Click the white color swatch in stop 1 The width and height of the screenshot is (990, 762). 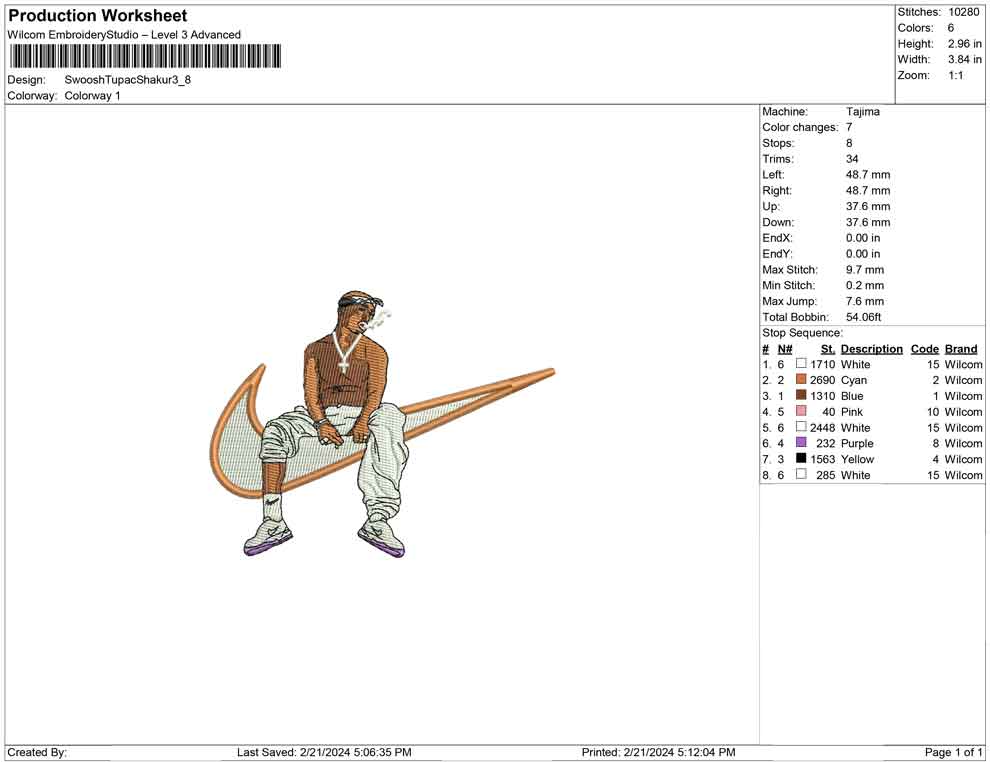click(x=801, y=364)
